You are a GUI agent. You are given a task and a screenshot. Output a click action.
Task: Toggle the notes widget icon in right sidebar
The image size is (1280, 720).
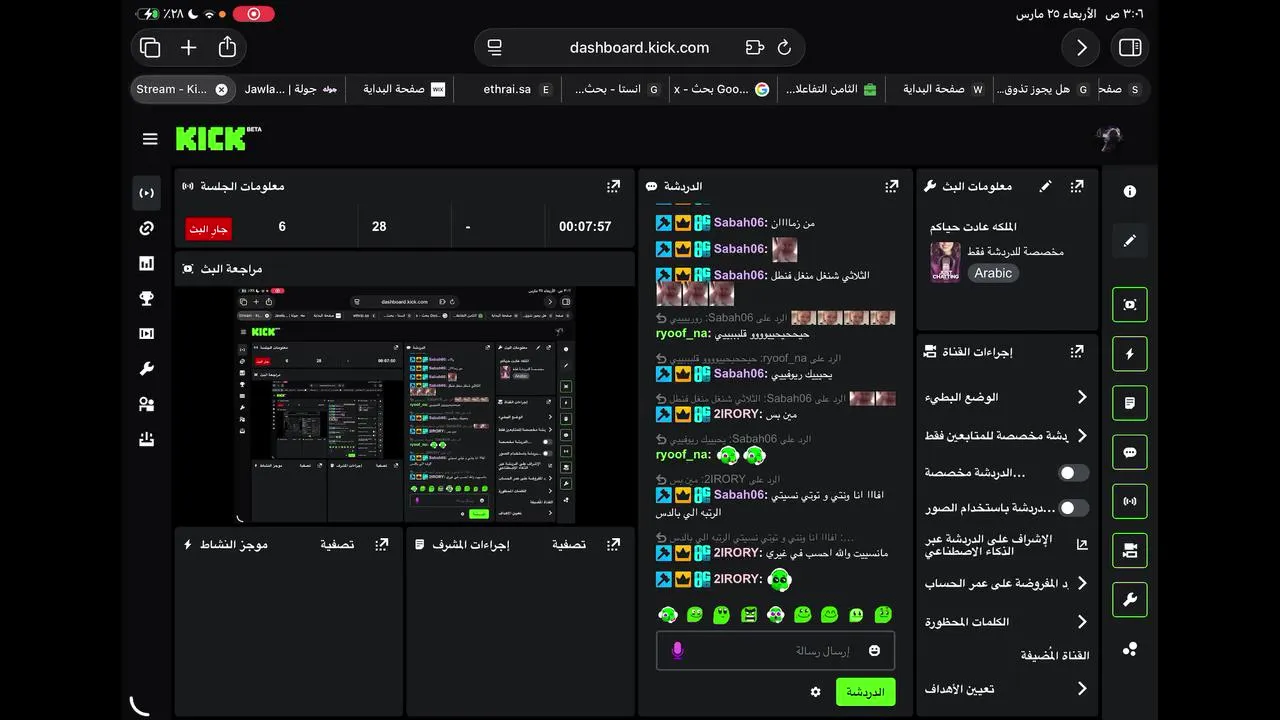click(1130, 403)
